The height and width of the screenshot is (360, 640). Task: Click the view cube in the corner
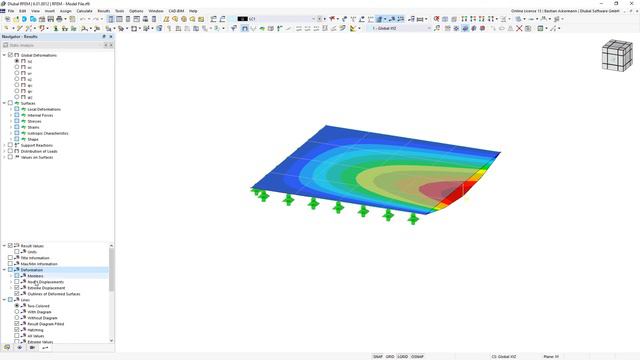pos(617,56)
